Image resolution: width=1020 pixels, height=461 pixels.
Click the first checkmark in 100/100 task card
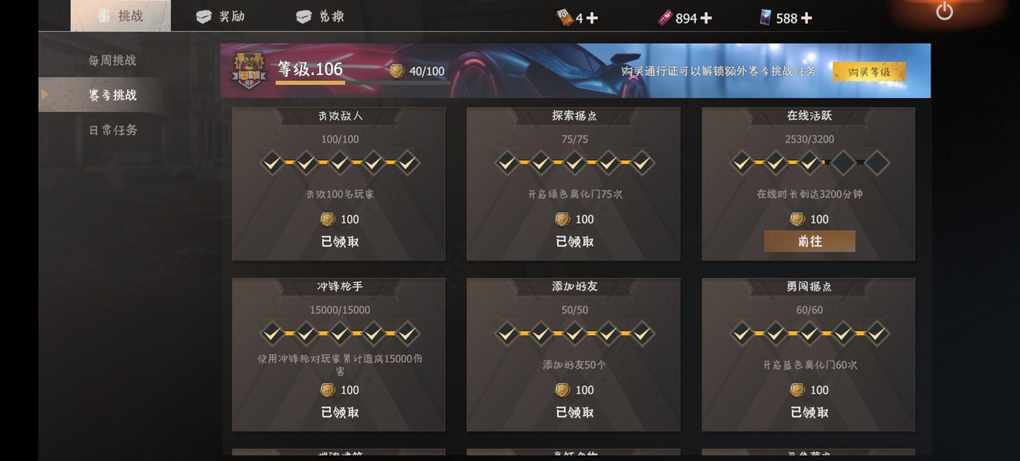pyautogui.click(x=272, y=163)
